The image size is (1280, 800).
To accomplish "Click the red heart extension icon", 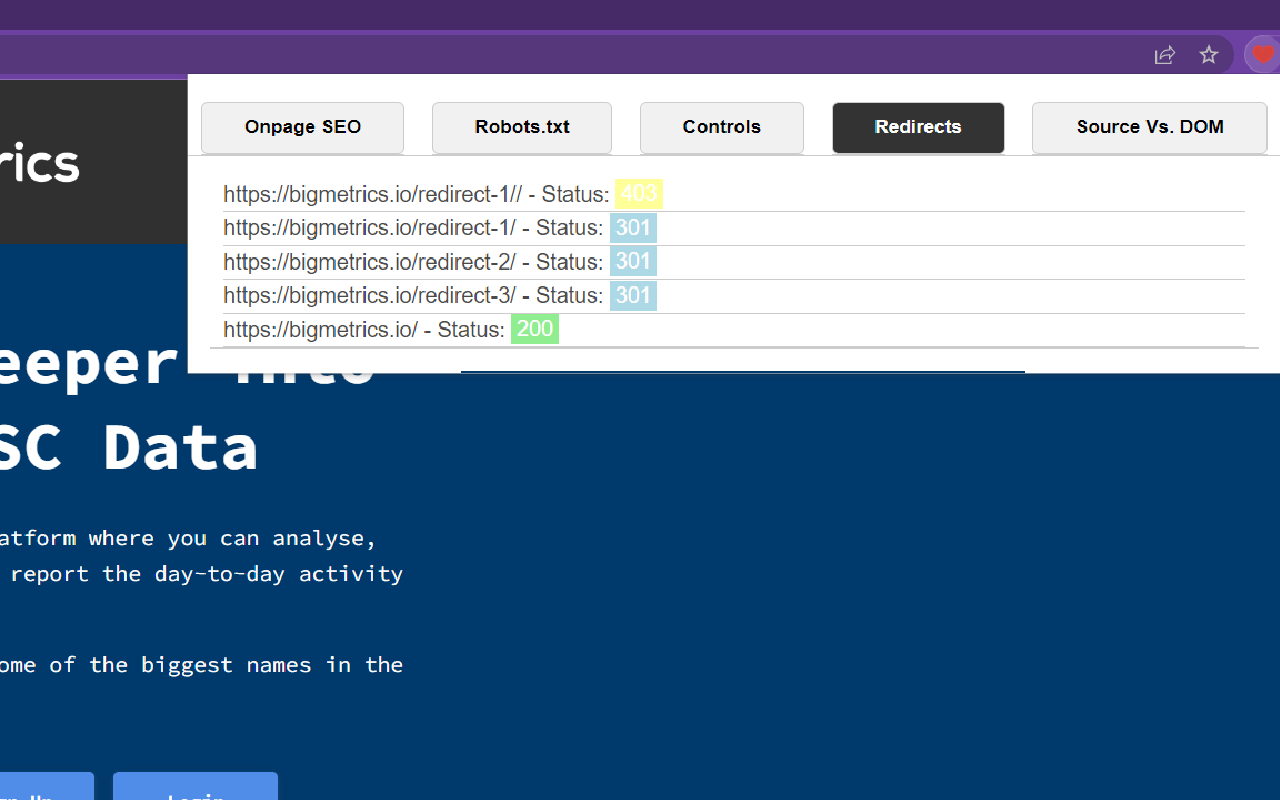I will tap(1263, 55).
